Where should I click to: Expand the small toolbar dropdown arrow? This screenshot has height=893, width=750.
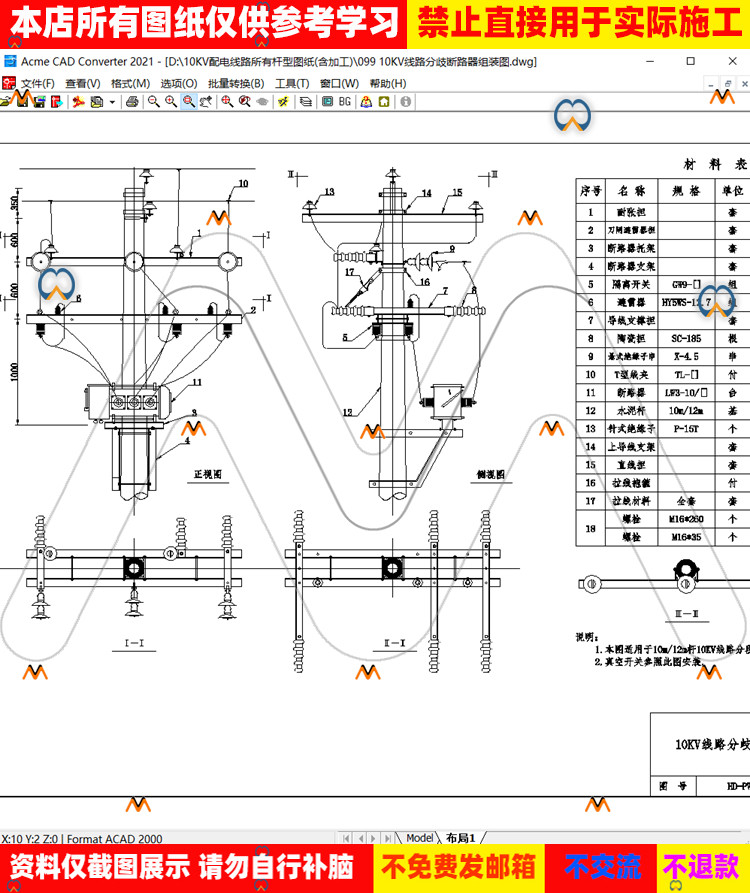112,101
